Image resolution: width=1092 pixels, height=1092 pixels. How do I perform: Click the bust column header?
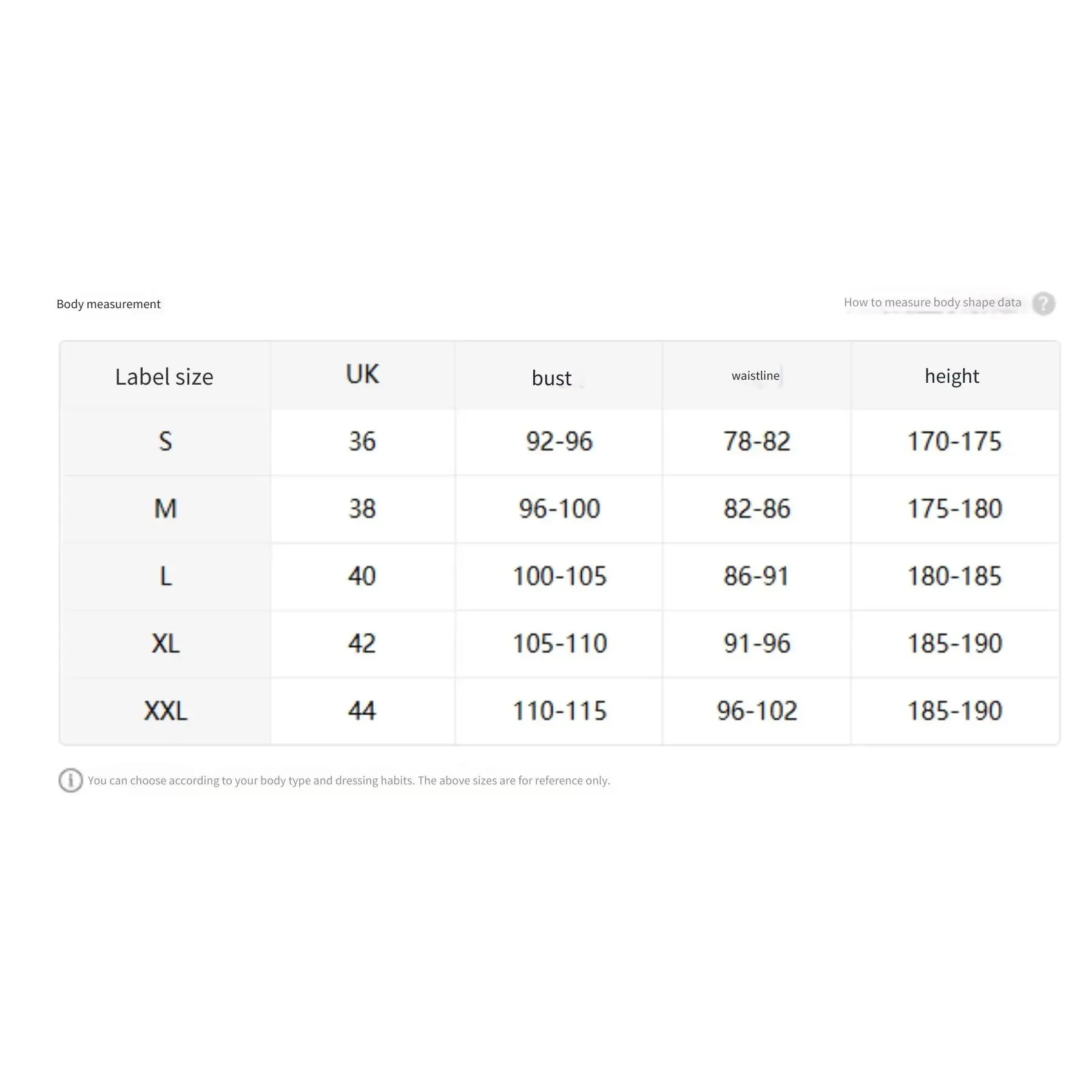551,378
